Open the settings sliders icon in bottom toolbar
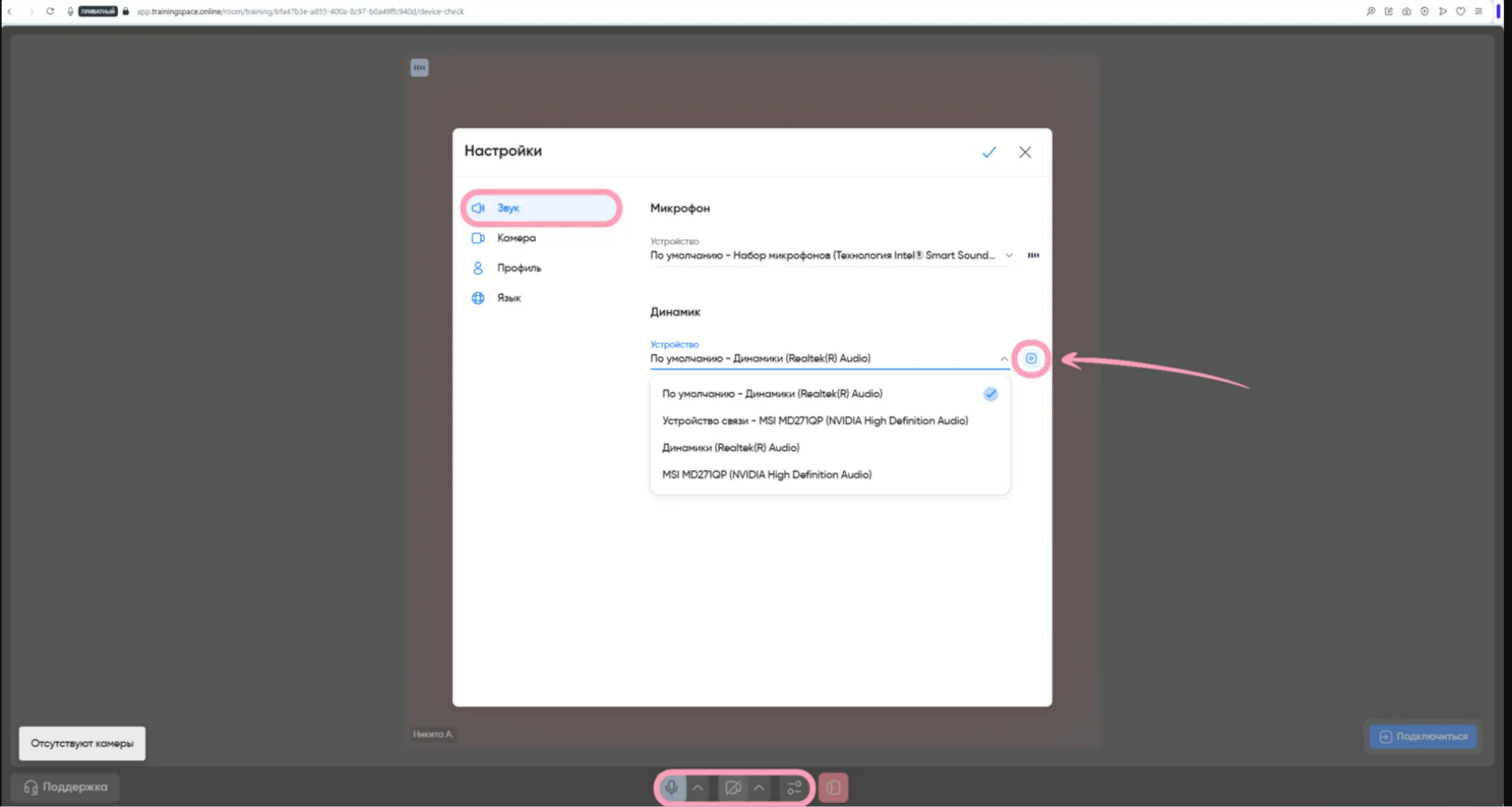 [794, 788]
